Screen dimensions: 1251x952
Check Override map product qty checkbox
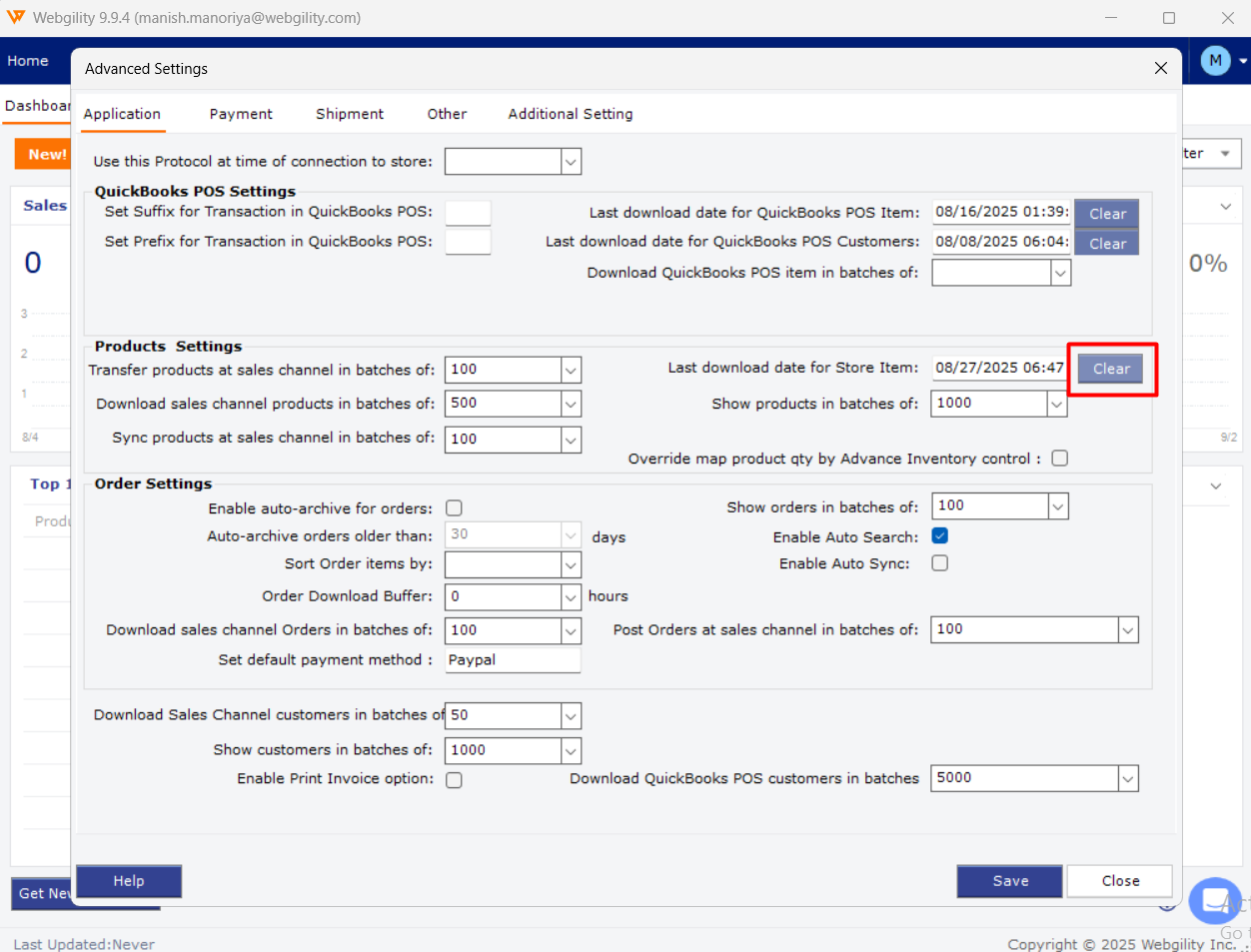[x=1059, y=459]
